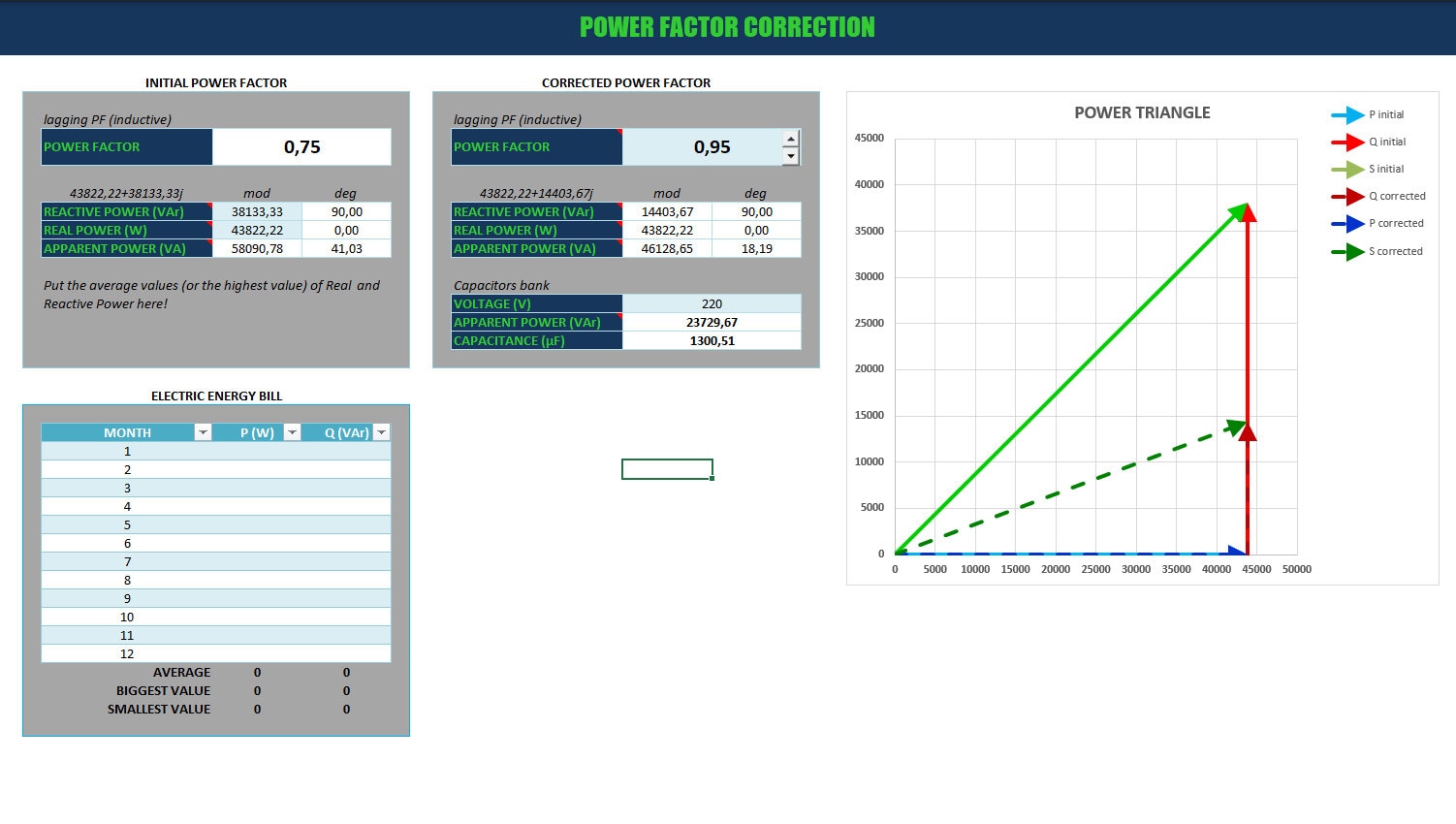Image resolution: width=1456 pixels, height=824 pixels.
Task: Select the AVERAGE row value under P (W)
Action: [x=256, y=672]
